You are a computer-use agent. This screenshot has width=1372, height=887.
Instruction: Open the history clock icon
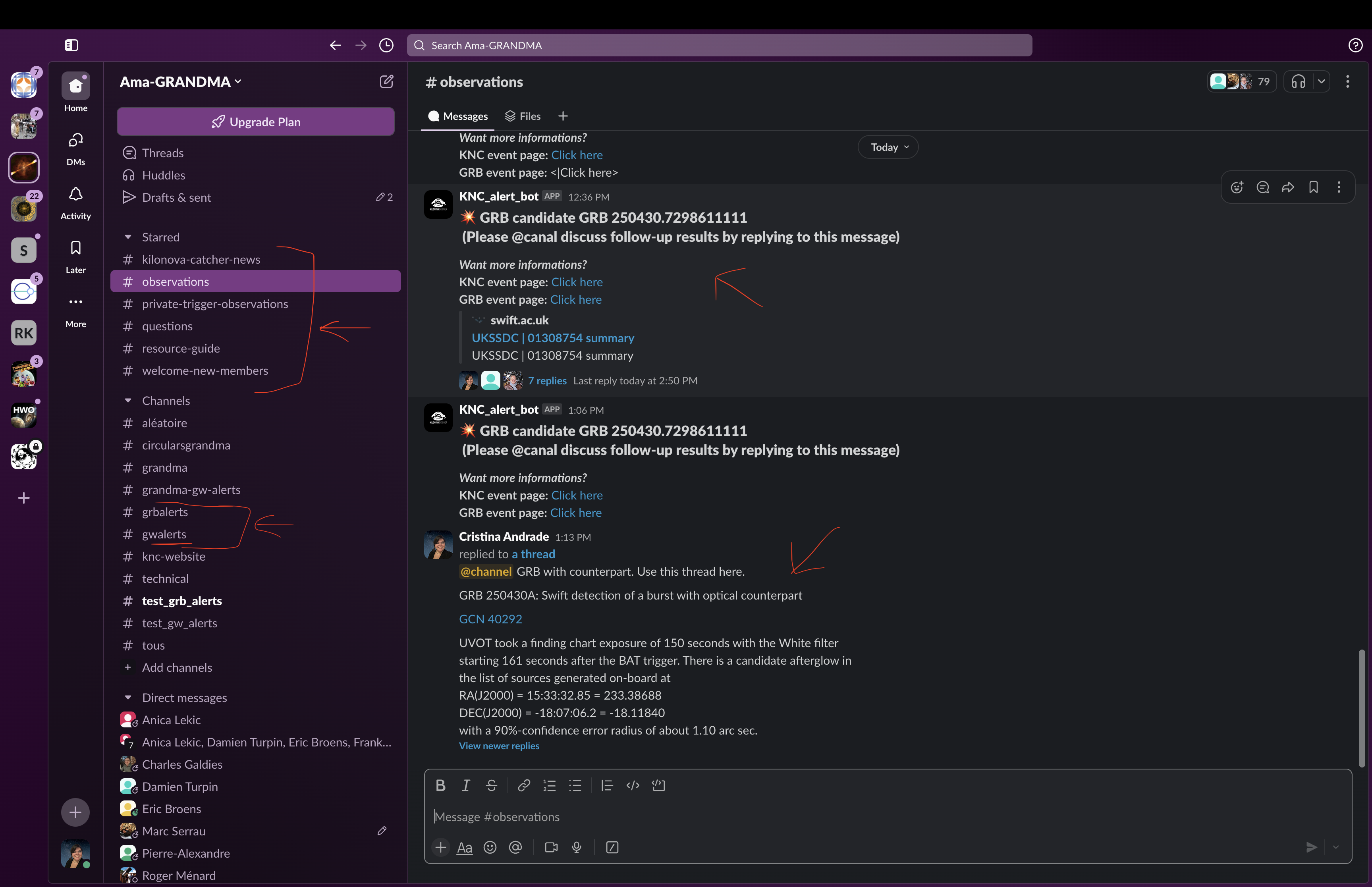pos(386,46)
